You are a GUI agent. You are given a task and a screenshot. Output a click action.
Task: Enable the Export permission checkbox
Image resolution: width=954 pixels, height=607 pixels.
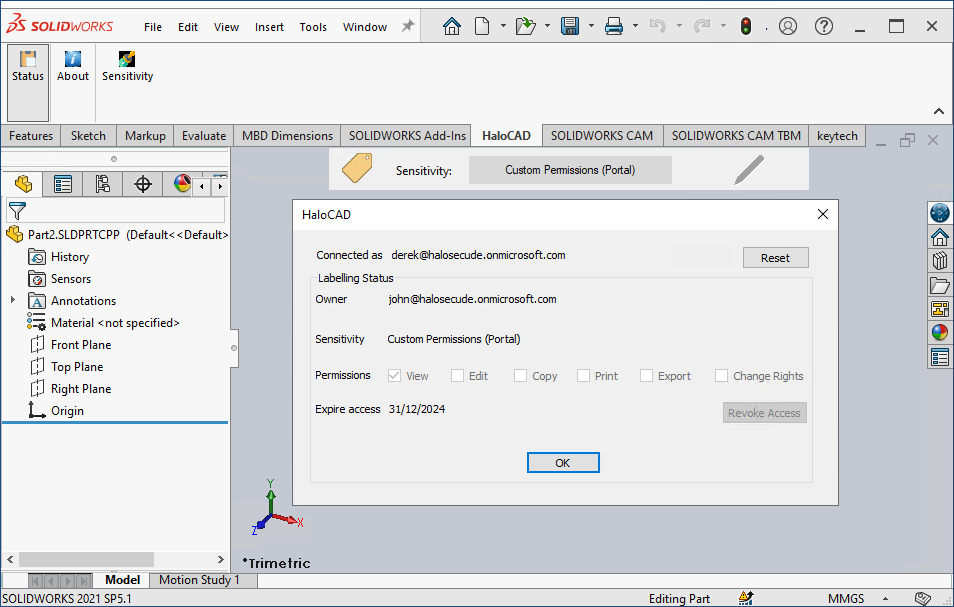point(646,376)
